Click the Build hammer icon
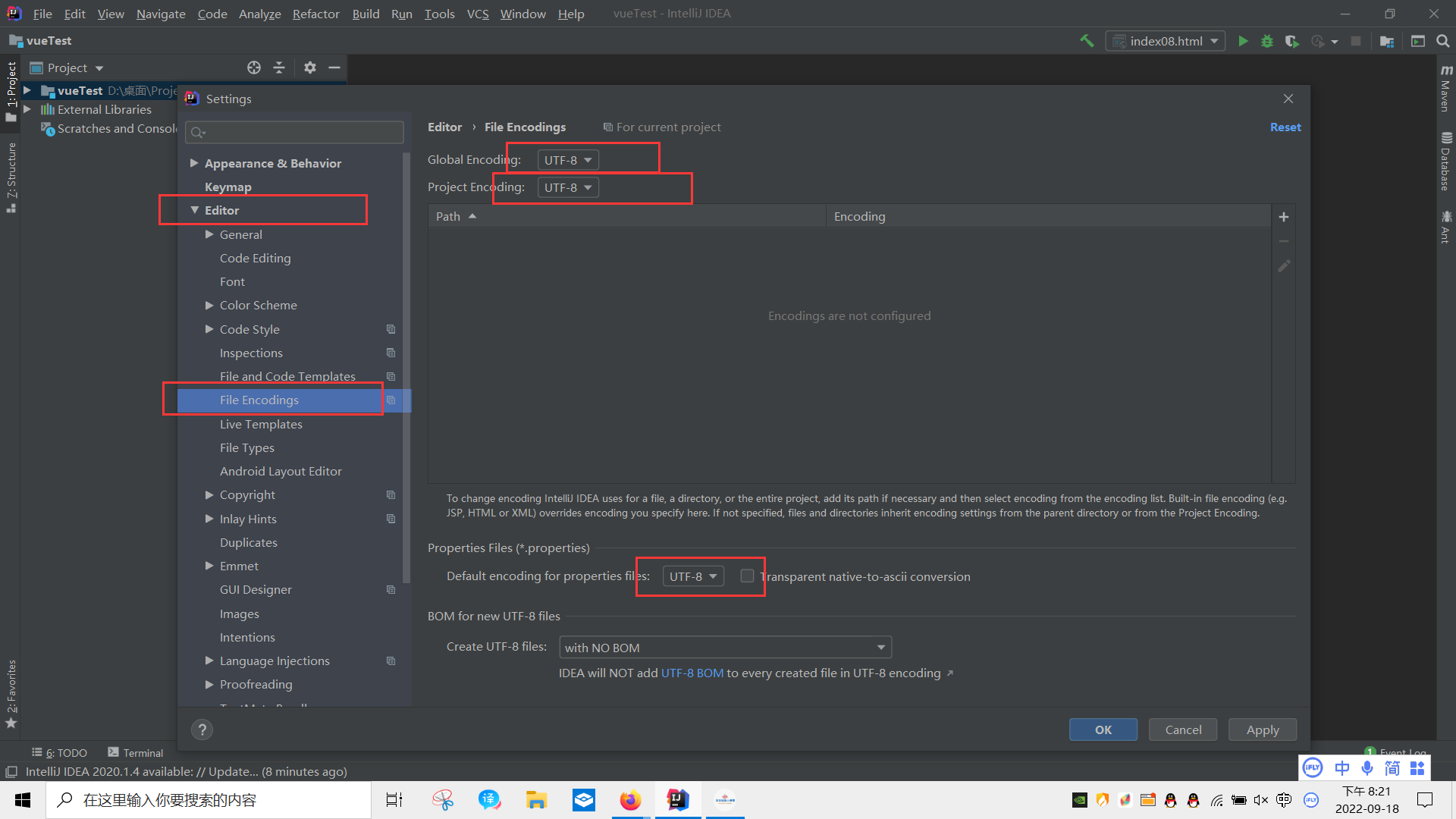 click(1087, 41)
